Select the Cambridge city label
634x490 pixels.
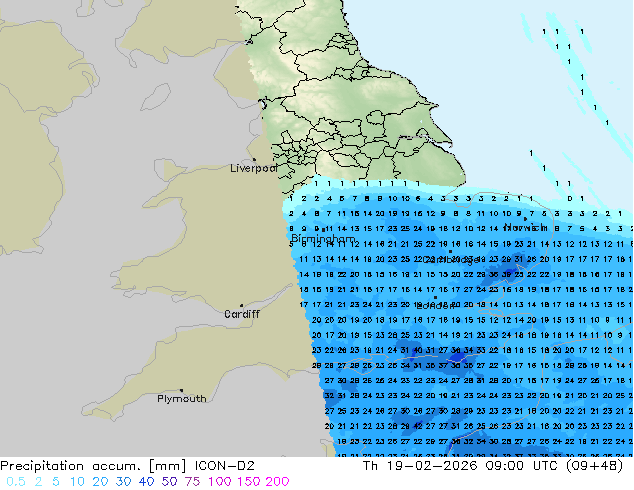(x=451, y=260)
